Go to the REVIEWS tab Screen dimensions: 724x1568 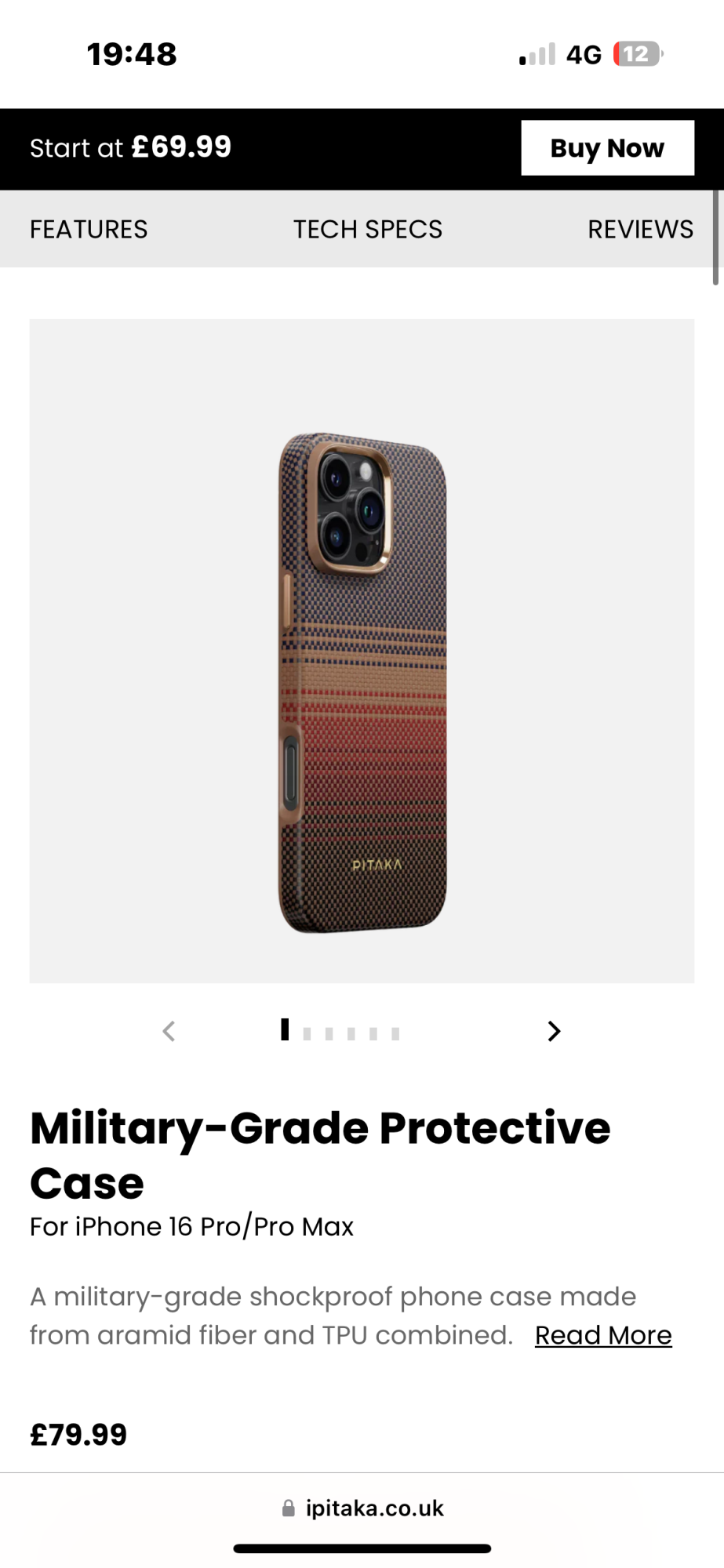640,229
